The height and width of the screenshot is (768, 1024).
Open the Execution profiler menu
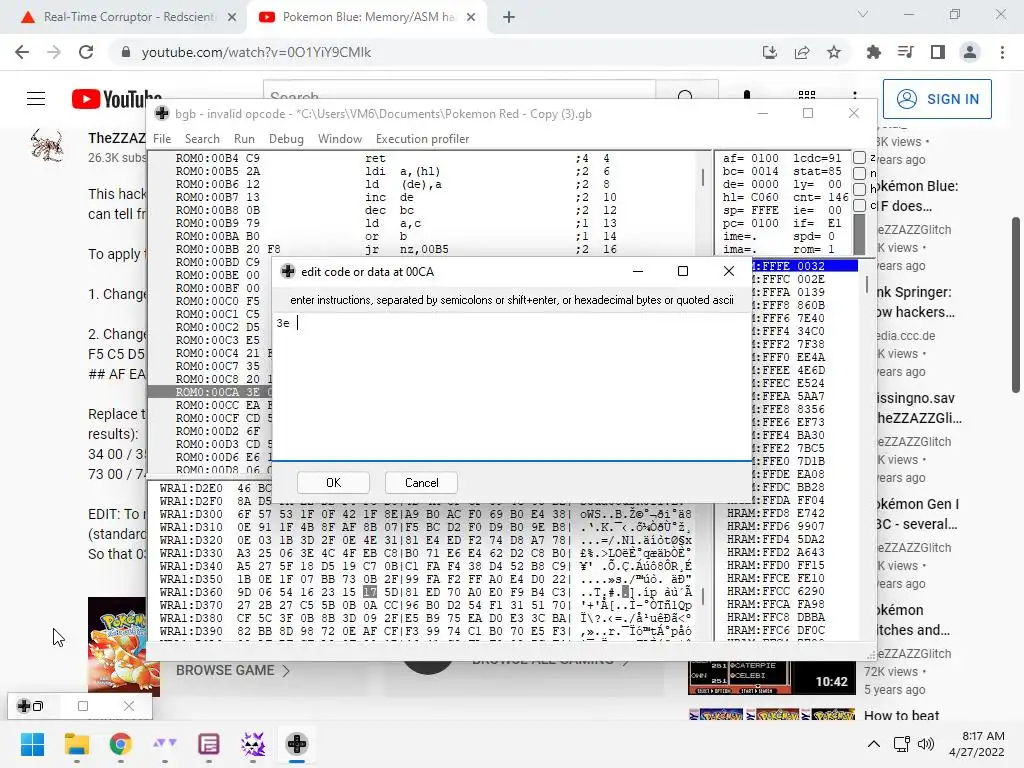click(x=423, y=138)
